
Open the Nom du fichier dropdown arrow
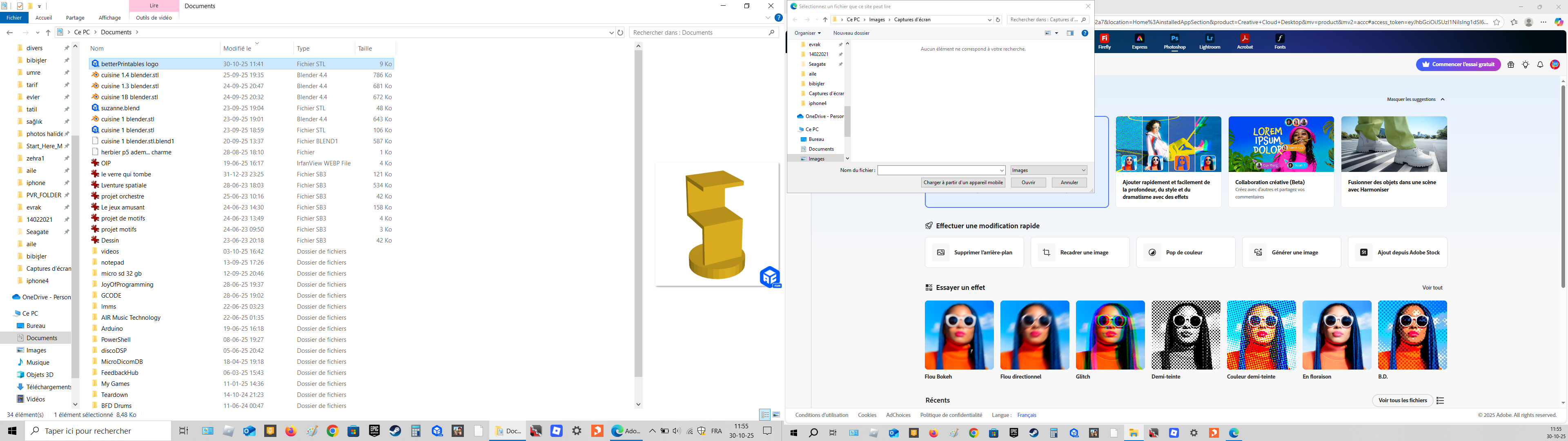point(1002,171)
